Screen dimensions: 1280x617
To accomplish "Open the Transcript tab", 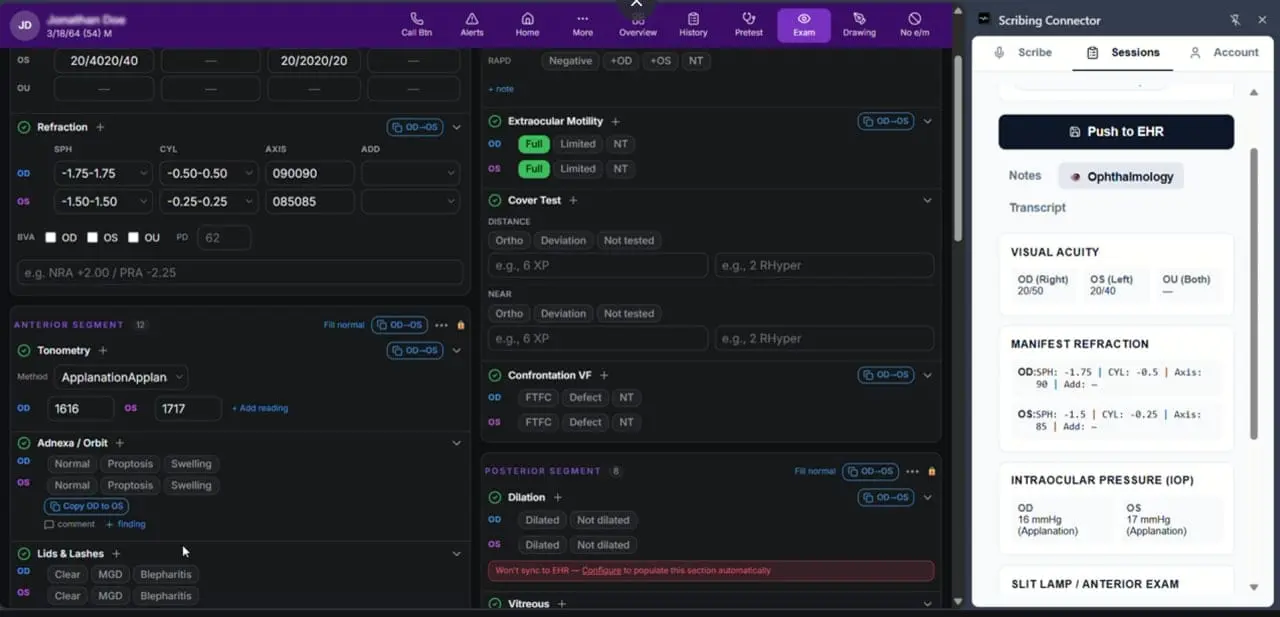I will pos(1037,207).
